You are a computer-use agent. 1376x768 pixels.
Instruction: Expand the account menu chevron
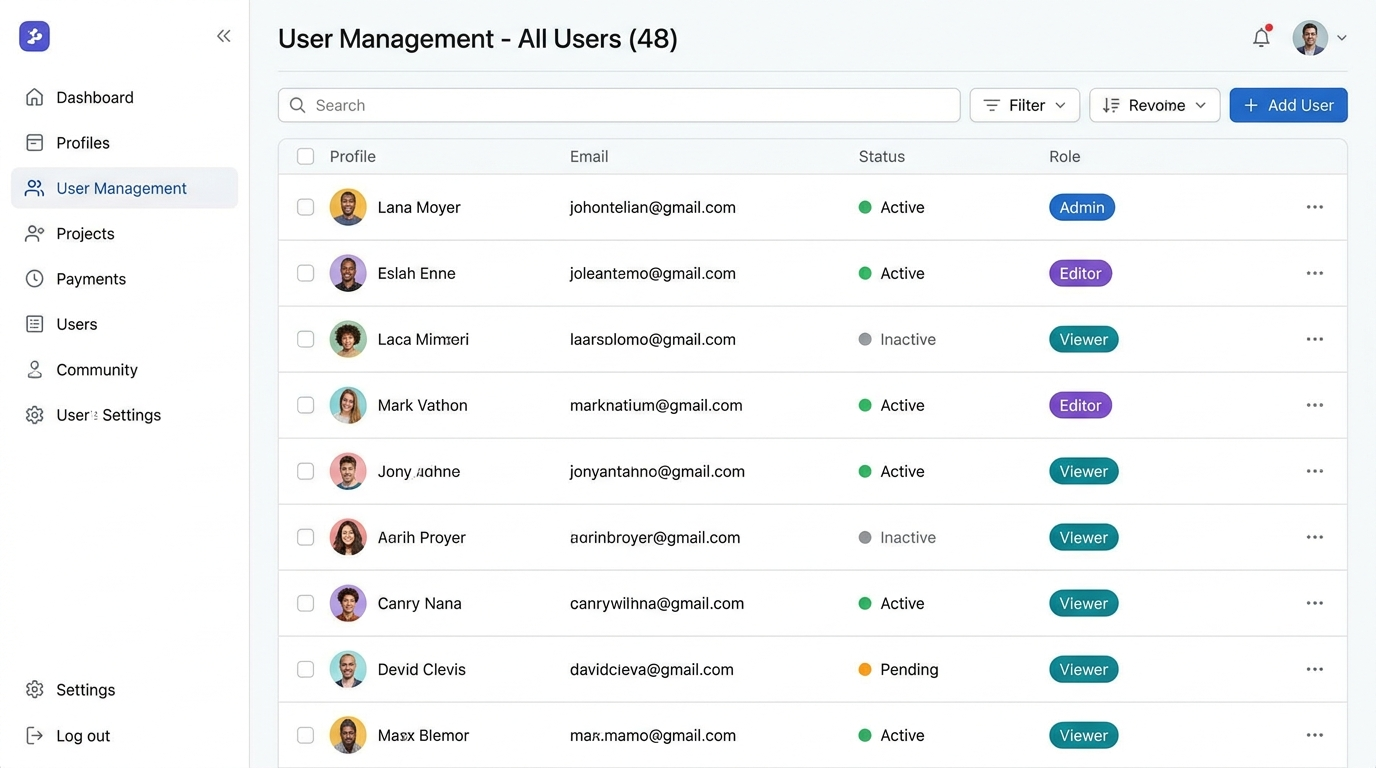[x=1342, y=38]
